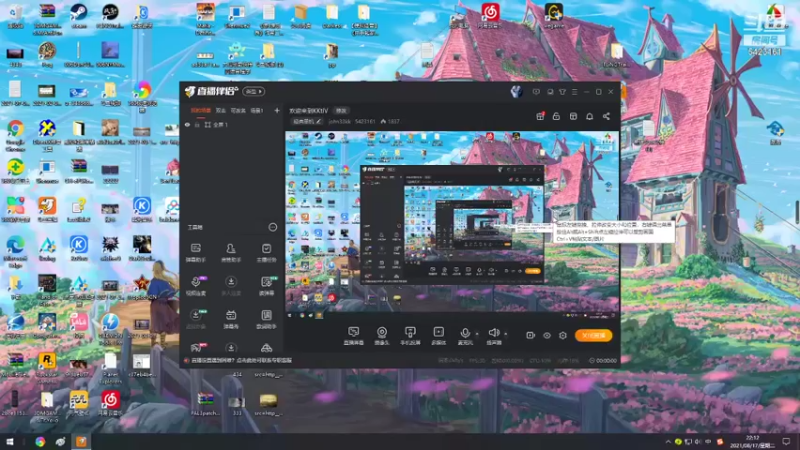Toggle the preview eye icon near settings
This screenshot has height=450, width=800.
pyautogui.click(x=546, y=335)
